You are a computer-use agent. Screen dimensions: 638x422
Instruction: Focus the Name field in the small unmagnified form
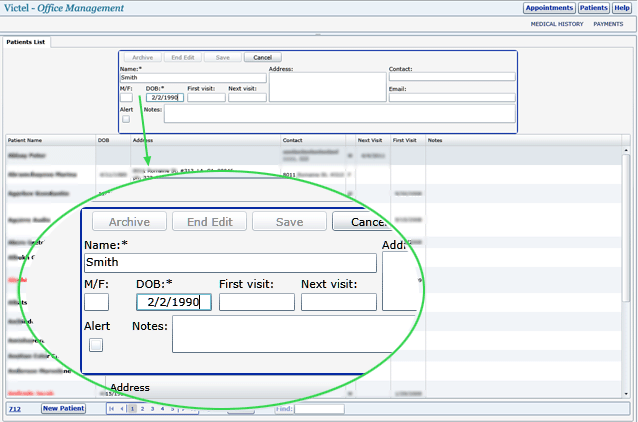point(193,78)
